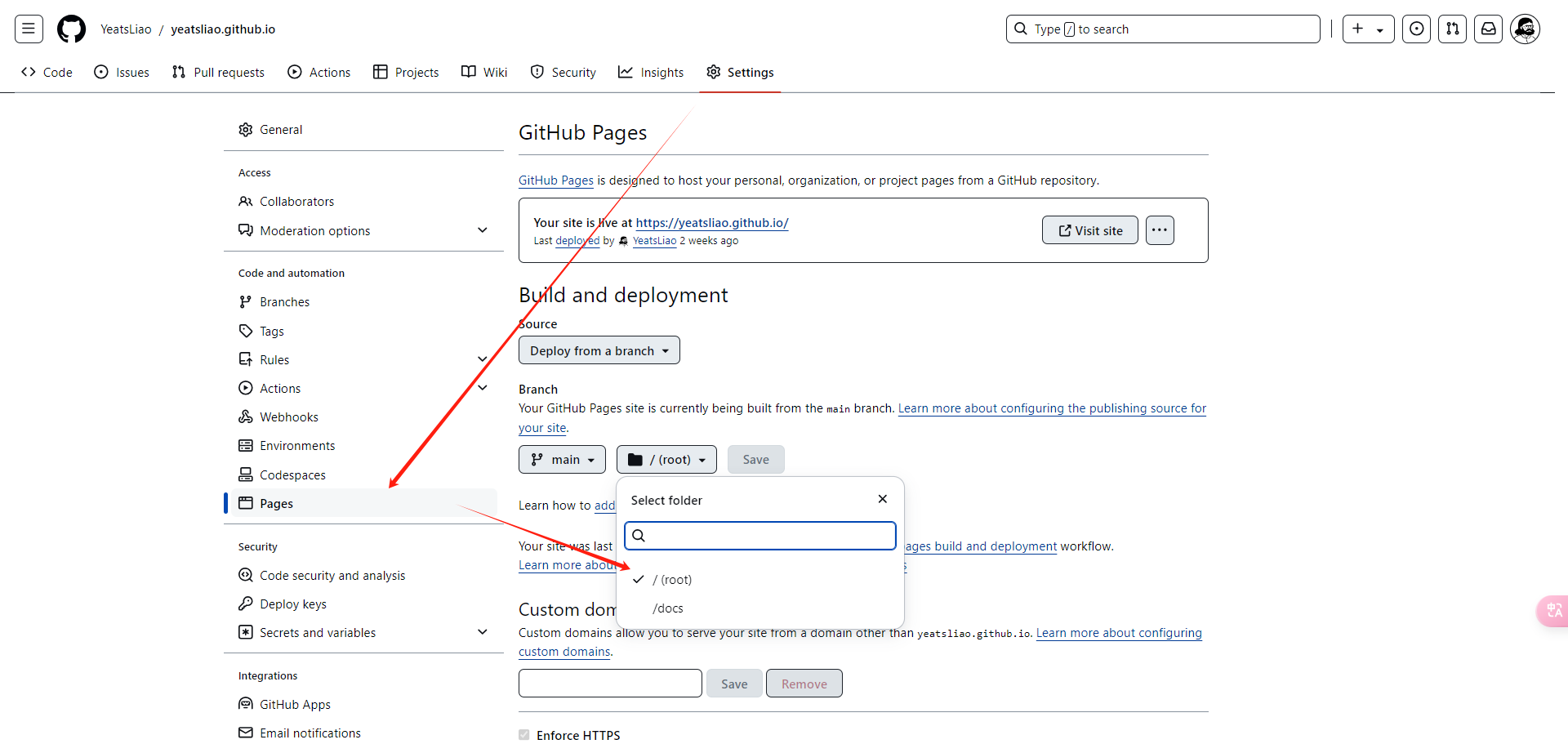Click the Collaborators people icon
Screen dimensions: 1568x744
(245, 202)
